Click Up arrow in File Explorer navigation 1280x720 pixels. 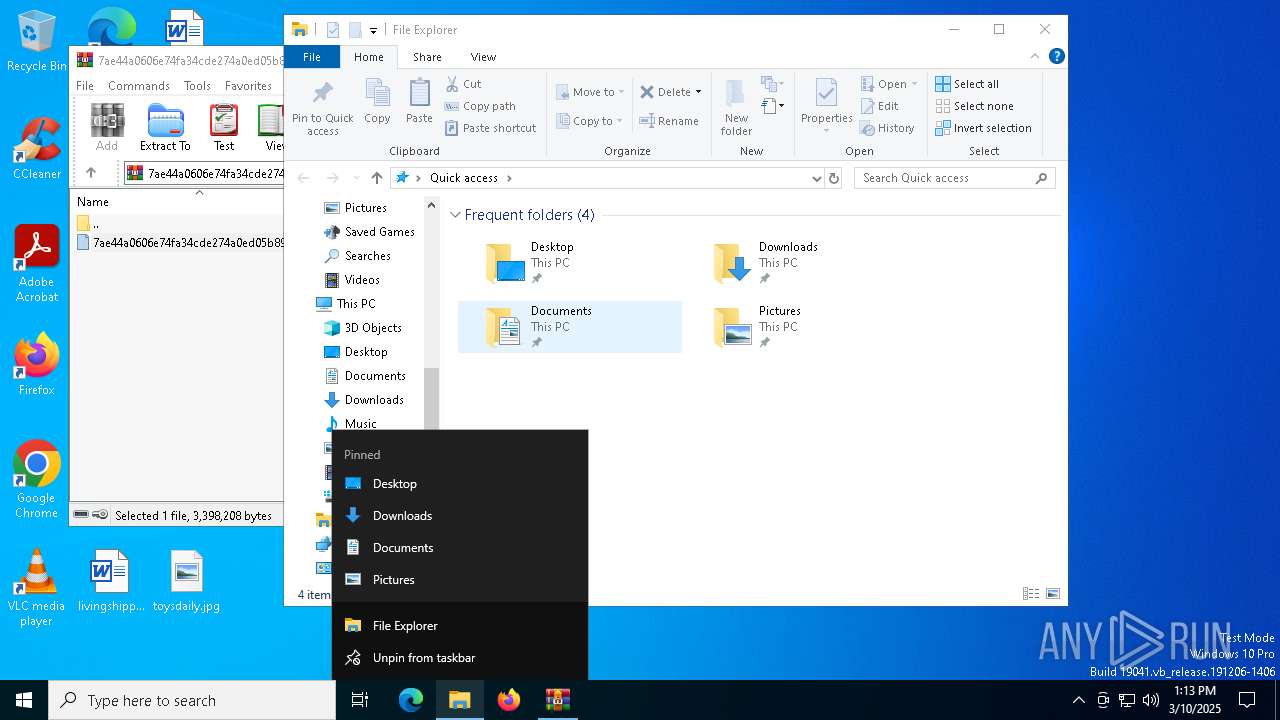377,178
